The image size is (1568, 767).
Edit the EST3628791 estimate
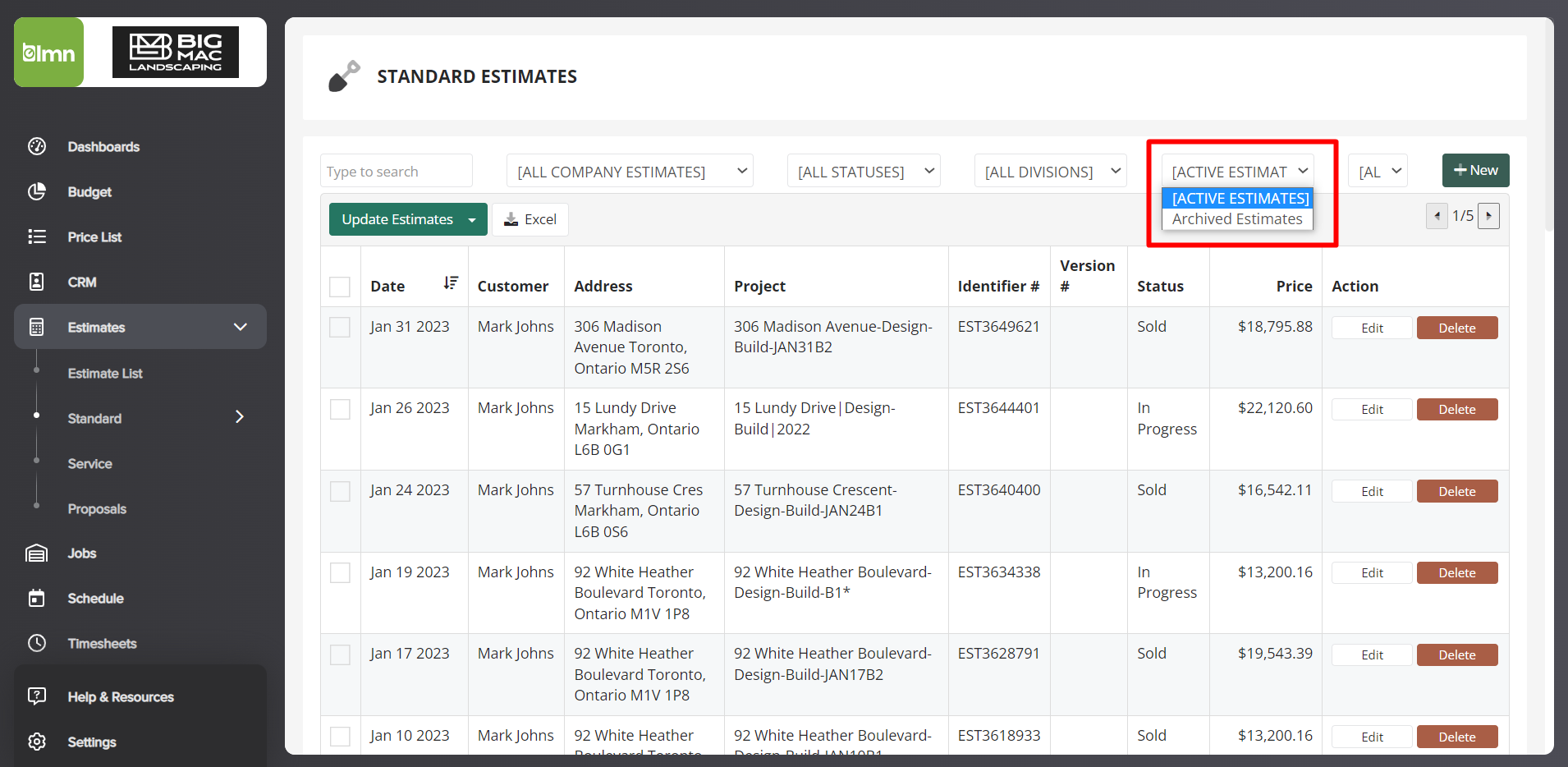pos(1372,654)
